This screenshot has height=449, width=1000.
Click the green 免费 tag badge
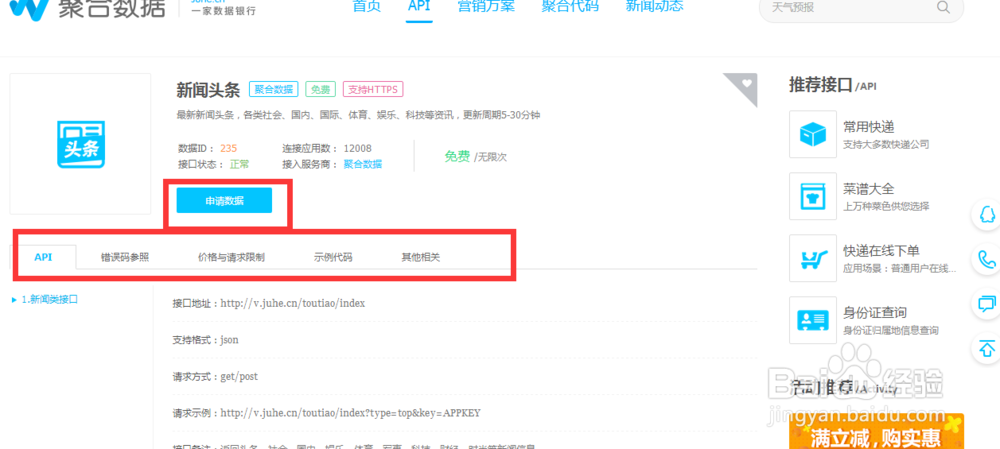pos(321,89)
